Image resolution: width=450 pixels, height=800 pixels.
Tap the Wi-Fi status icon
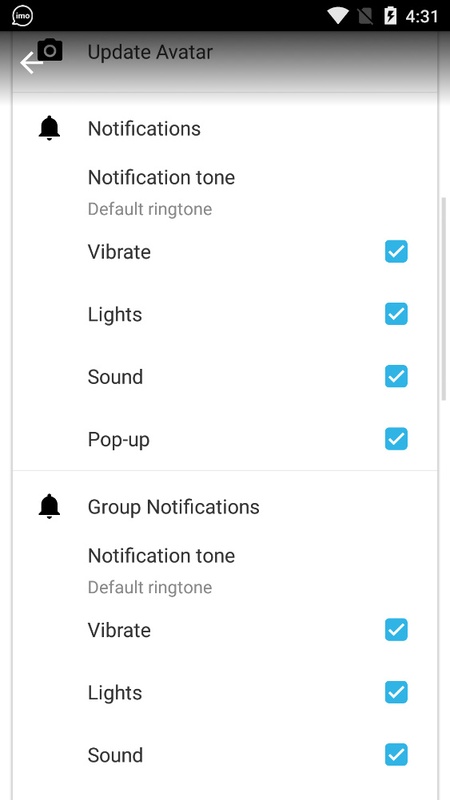[x=338, y=16]
